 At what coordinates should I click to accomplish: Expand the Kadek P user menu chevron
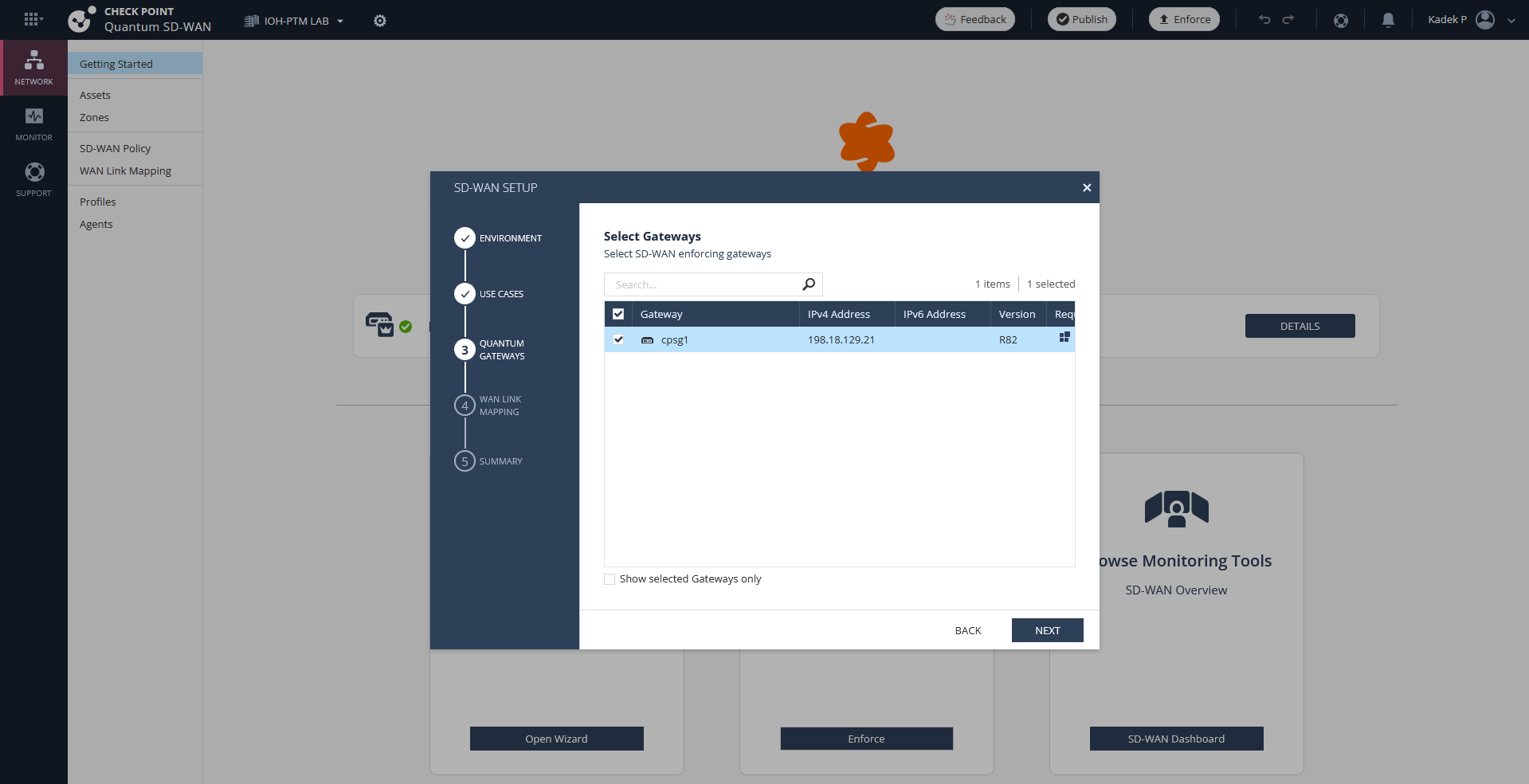click(1511, 21)
